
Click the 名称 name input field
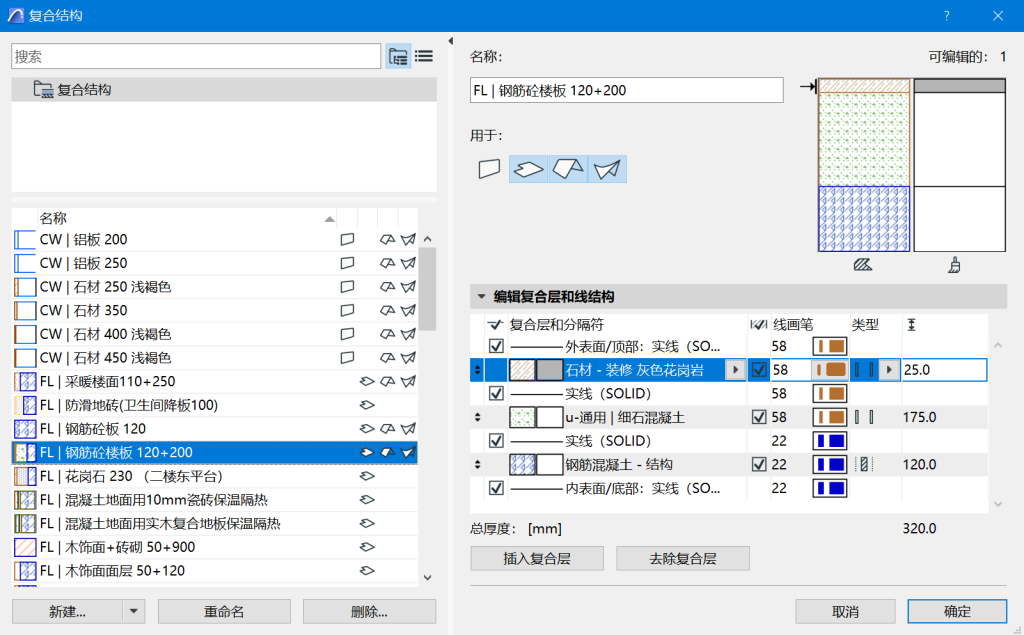click(626, 90)
